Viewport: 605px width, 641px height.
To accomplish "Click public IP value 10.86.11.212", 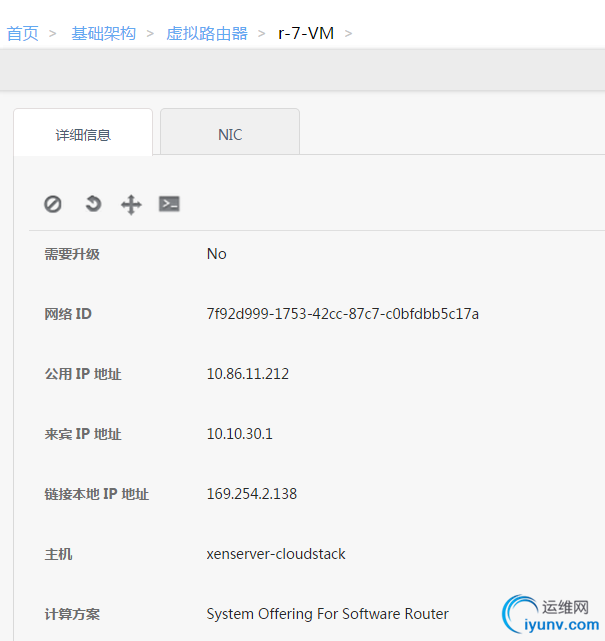I will [x=248, y=374].
